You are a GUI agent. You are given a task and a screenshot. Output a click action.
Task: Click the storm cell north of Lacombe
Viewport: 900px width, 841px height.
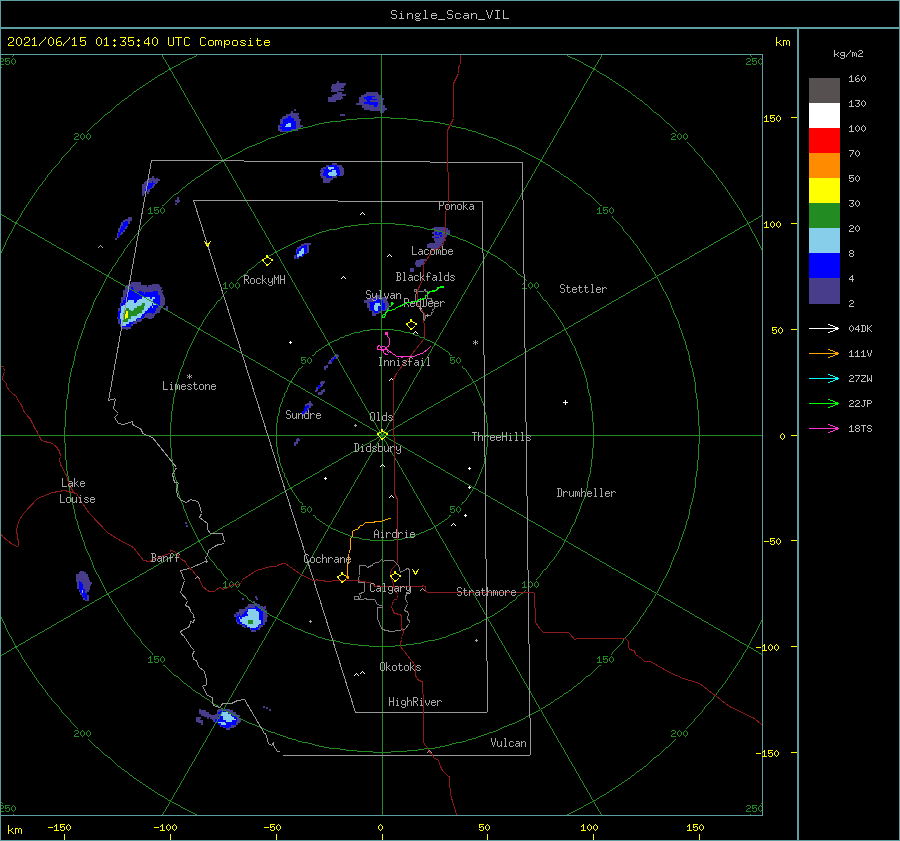pyautogui.click(x=439, y=235)
